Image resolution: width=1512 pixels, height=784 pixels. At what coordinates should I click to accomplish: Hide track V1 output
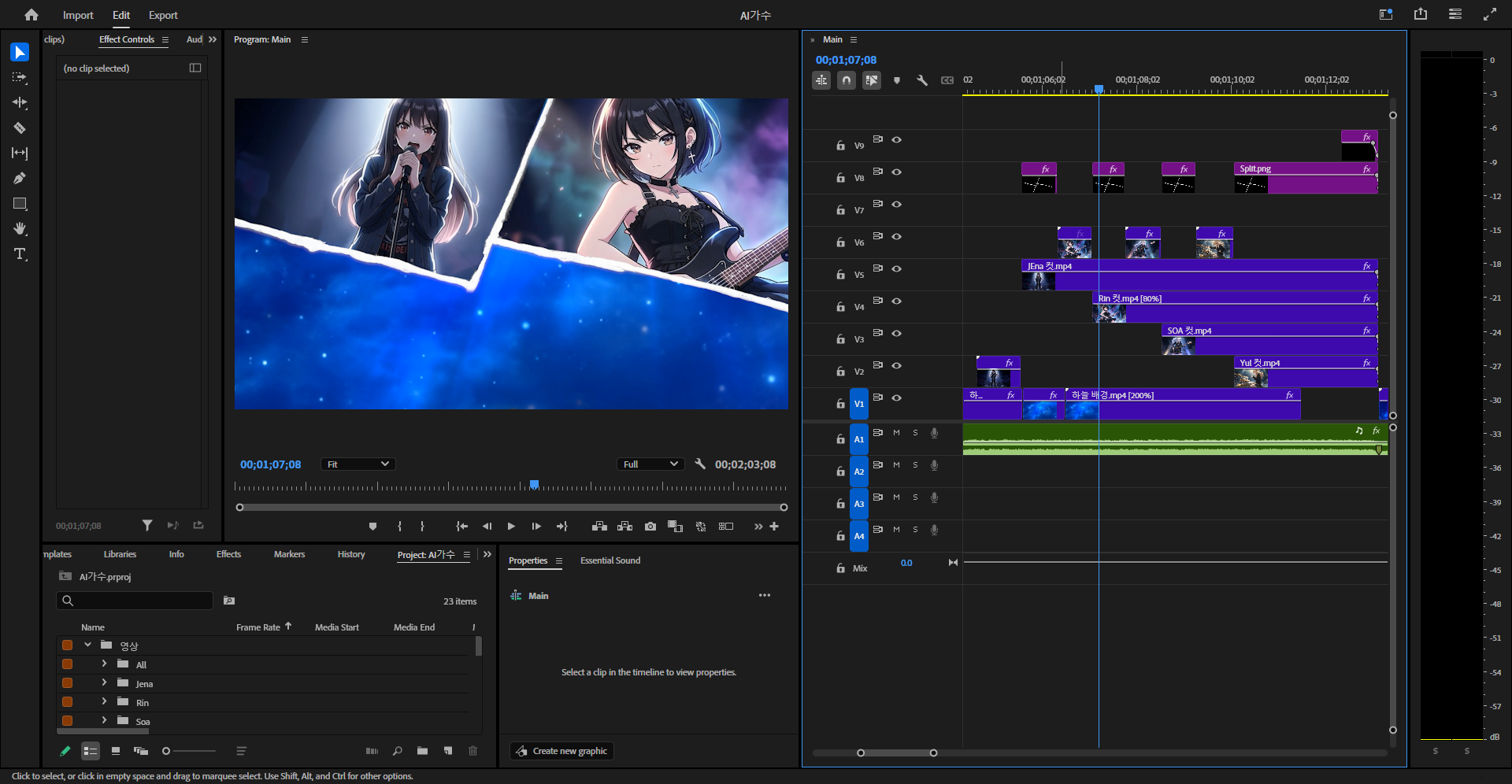(x=896, y=398)
